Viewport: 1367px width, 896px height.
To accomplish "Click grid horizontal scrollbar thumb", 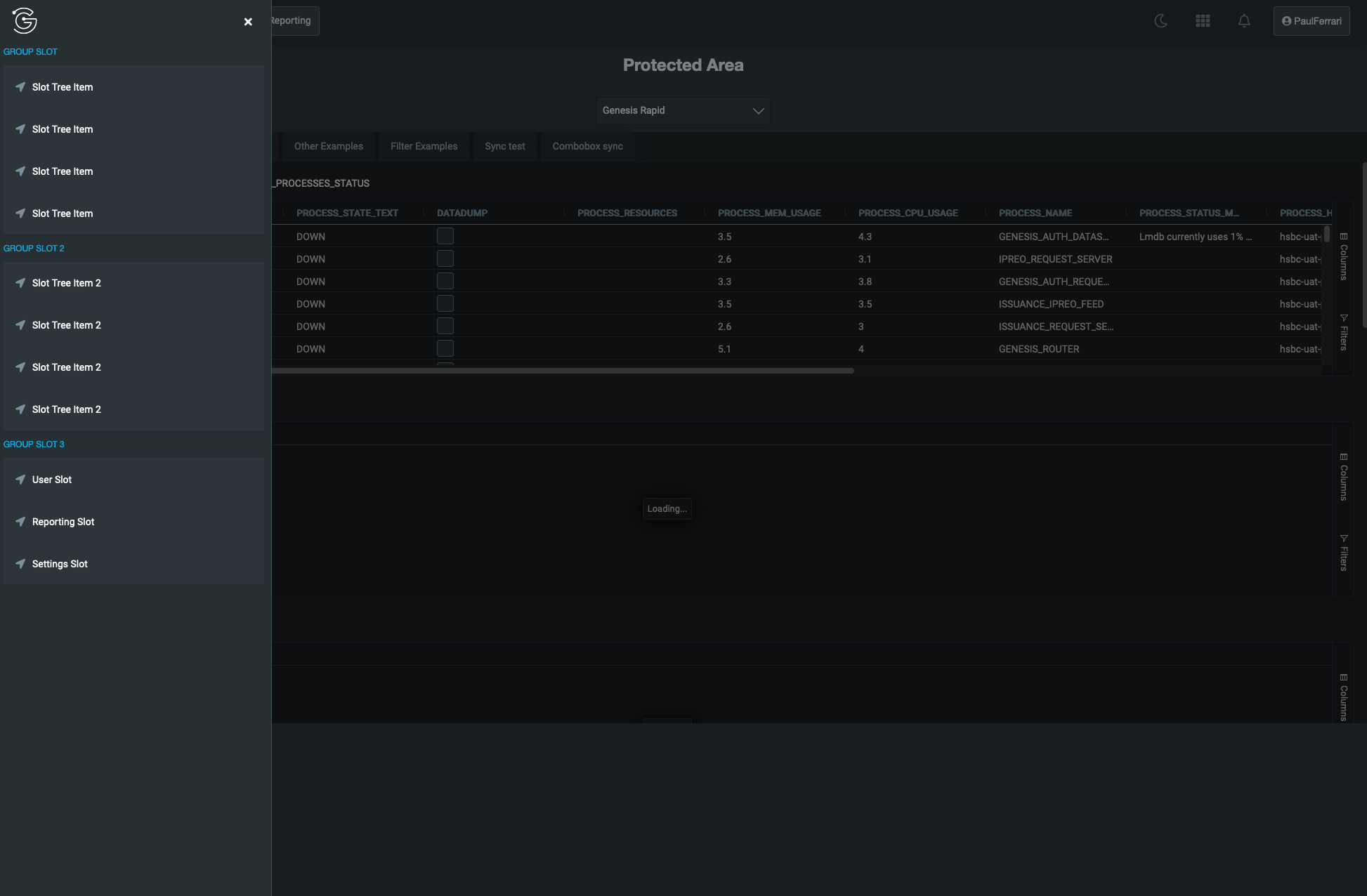I will click(563, 370).
